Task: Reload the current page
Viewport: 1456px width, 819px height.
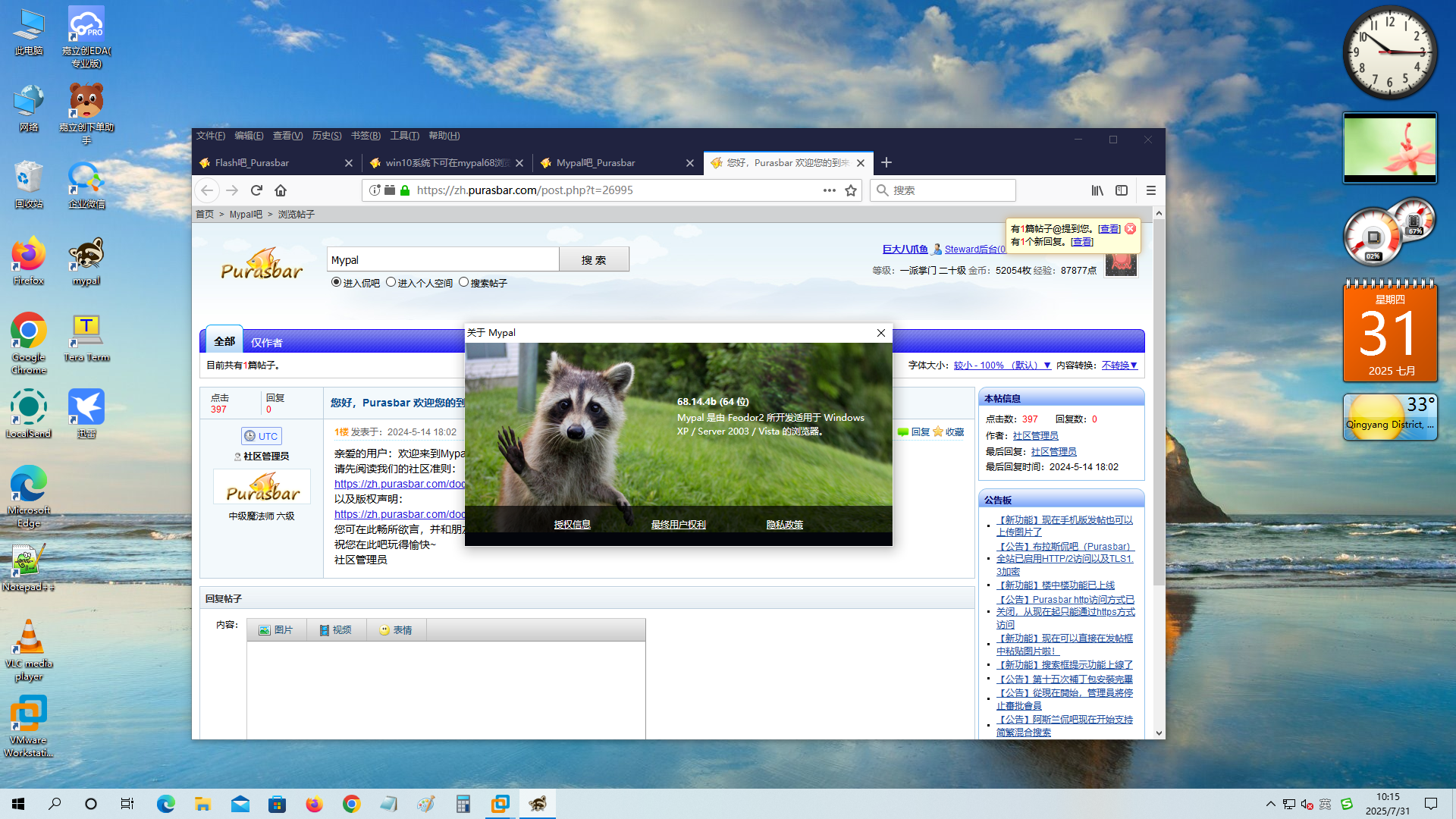Action: (x=256, y=190)
